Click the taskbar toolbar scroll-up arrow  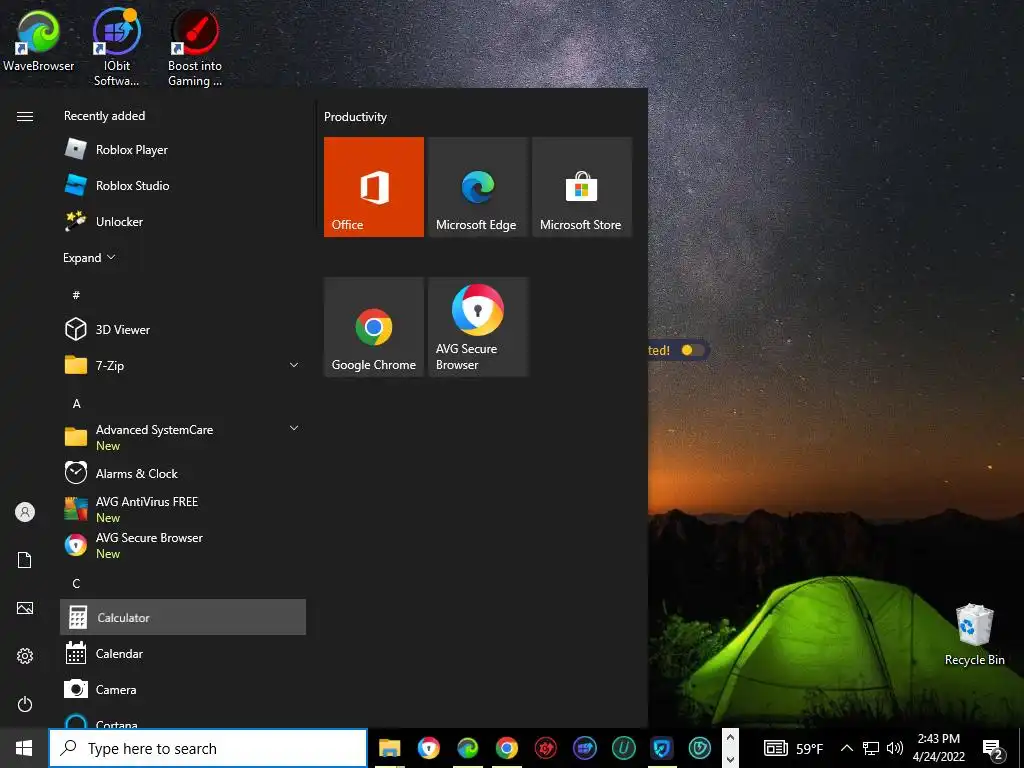pyautogui.click(x=730, y=738)
